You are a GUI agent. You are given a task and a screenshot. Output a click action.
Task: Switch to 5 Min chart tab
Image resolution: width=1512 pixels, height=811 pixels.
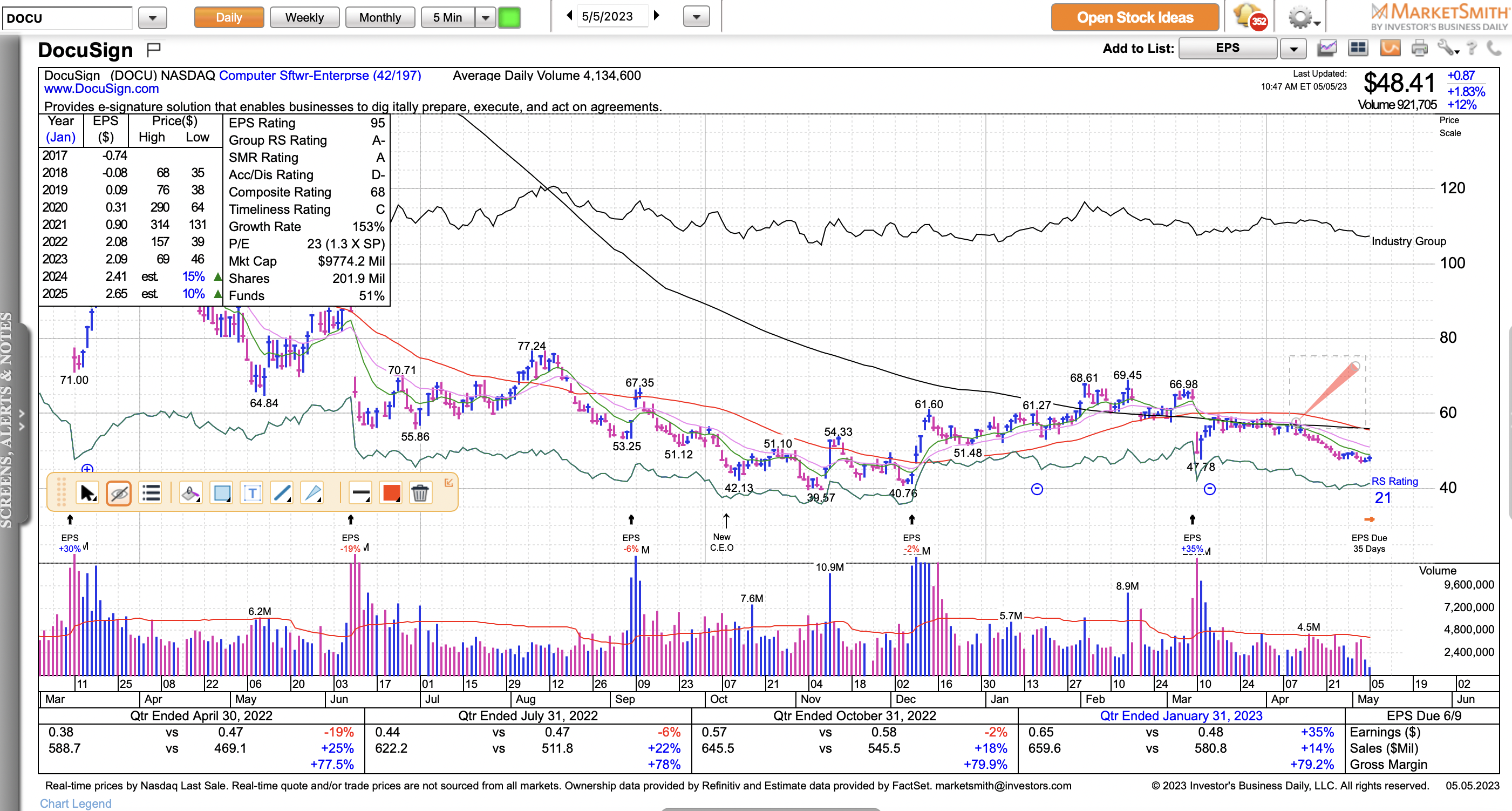pyautogui.click(x=448, y=18)
